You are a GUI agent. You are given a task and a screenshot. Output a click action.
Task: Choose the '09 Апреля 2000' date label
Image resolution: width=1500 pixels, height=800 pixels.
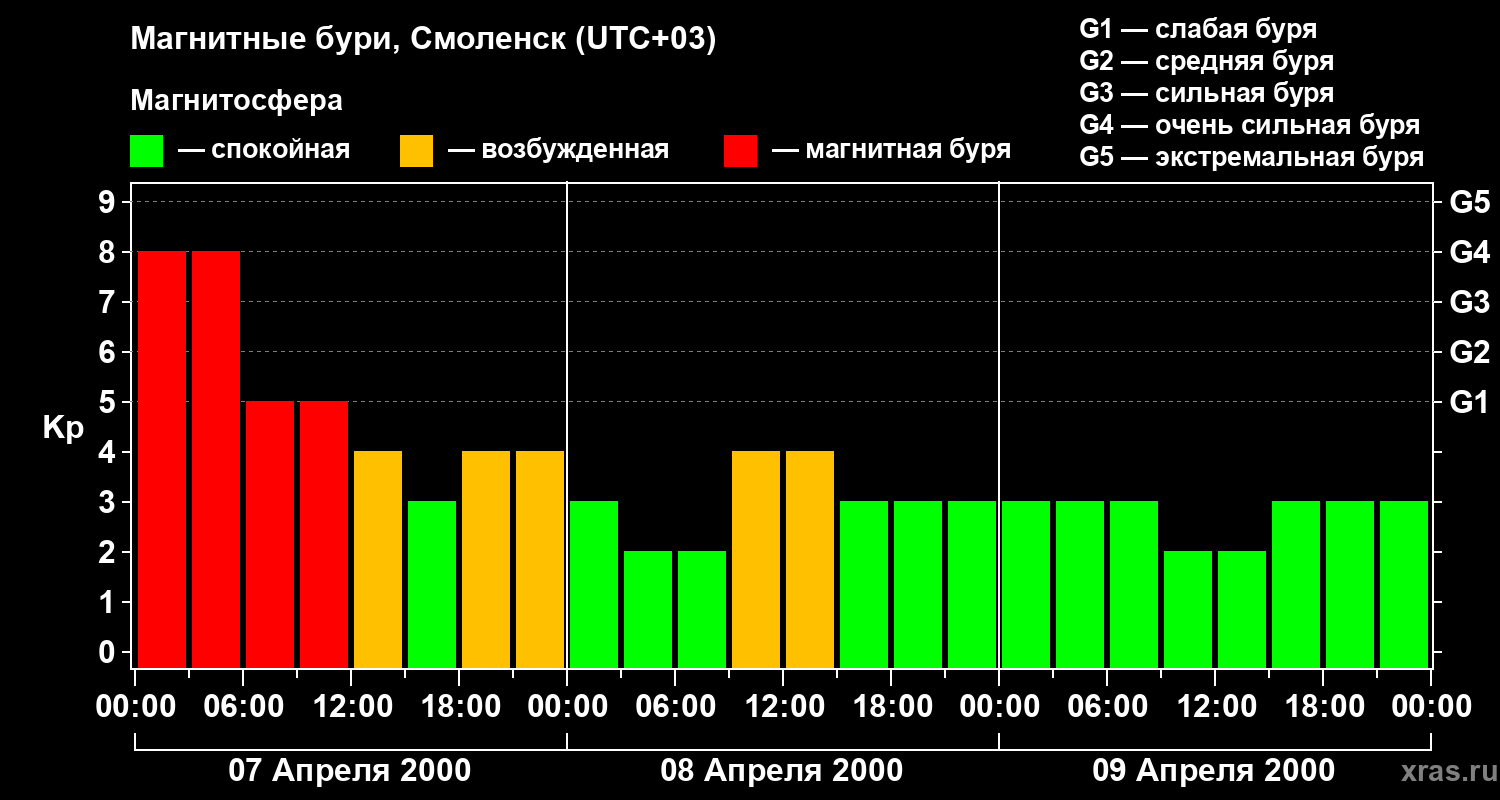click(x=1213, y=771)
